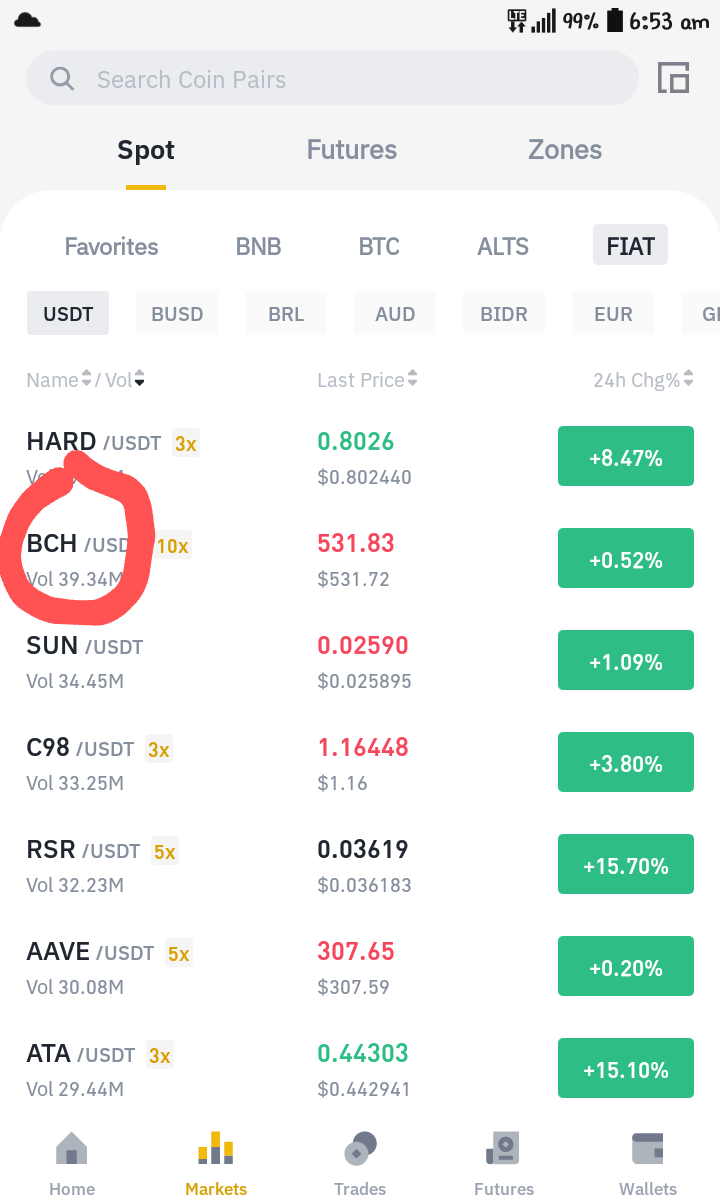Open the Home icon in bottom navigation
720x1199 pixels.
click(72, 1149)
